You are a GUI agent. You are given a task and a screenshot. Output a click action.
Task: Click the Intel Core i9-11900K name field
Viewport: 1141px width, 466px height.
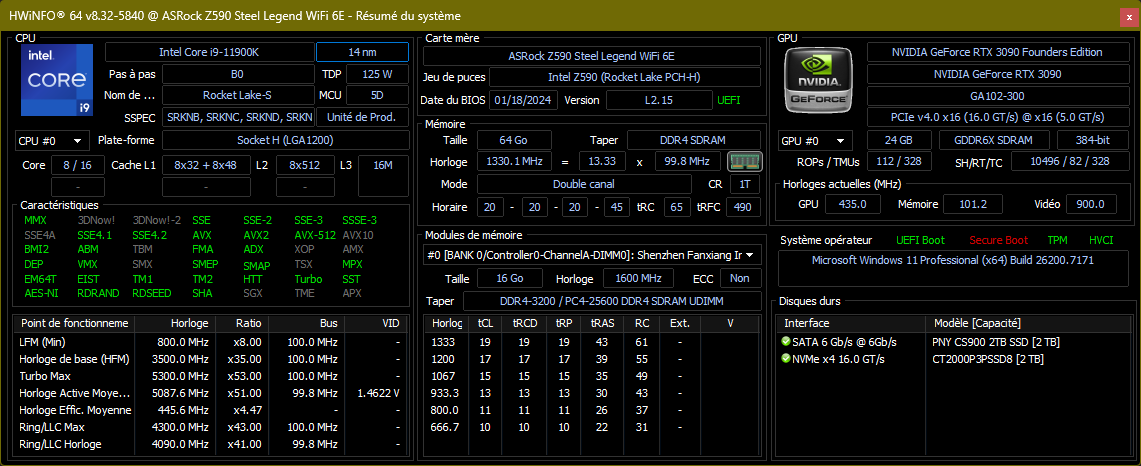tap(208, 52)
